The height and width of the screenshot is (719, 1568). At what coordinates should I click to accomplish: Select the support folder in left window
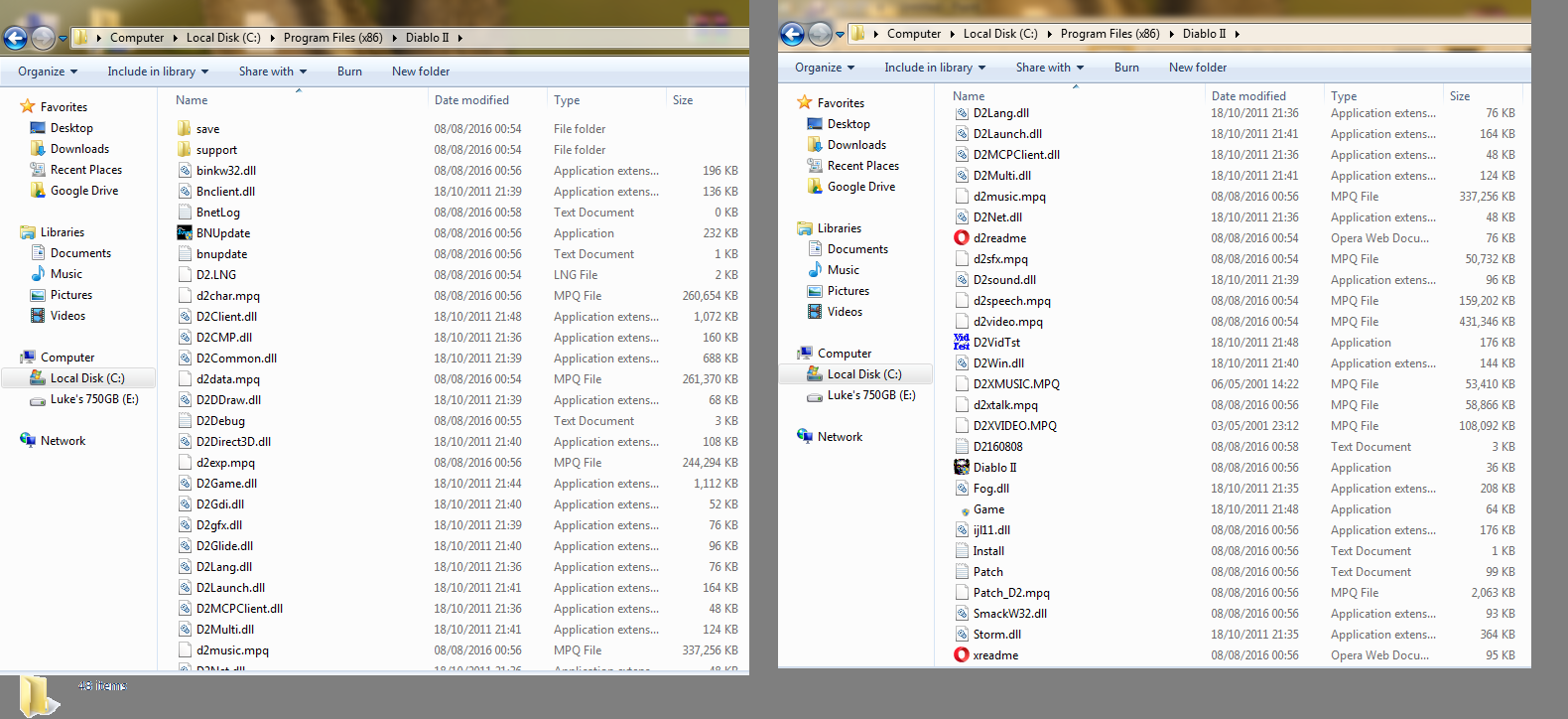pyautogui.click(x=216, y=150)
